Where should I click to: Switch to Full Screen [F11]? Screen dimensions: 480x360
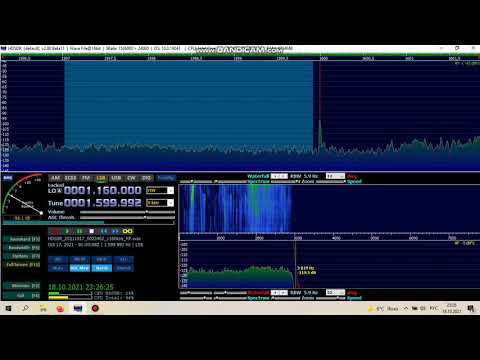(x=22, y=264)
